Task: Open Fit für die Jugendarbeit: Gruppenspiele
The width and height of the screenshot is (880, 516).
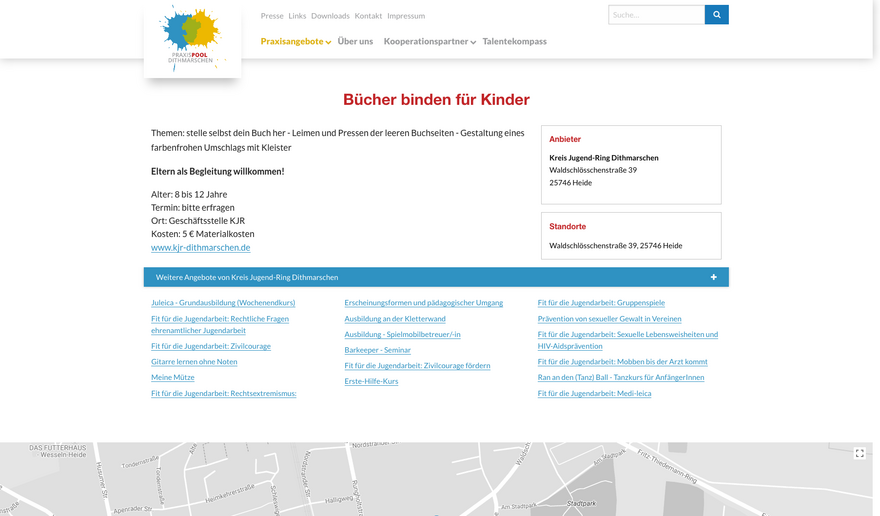Action: [601, 303]
